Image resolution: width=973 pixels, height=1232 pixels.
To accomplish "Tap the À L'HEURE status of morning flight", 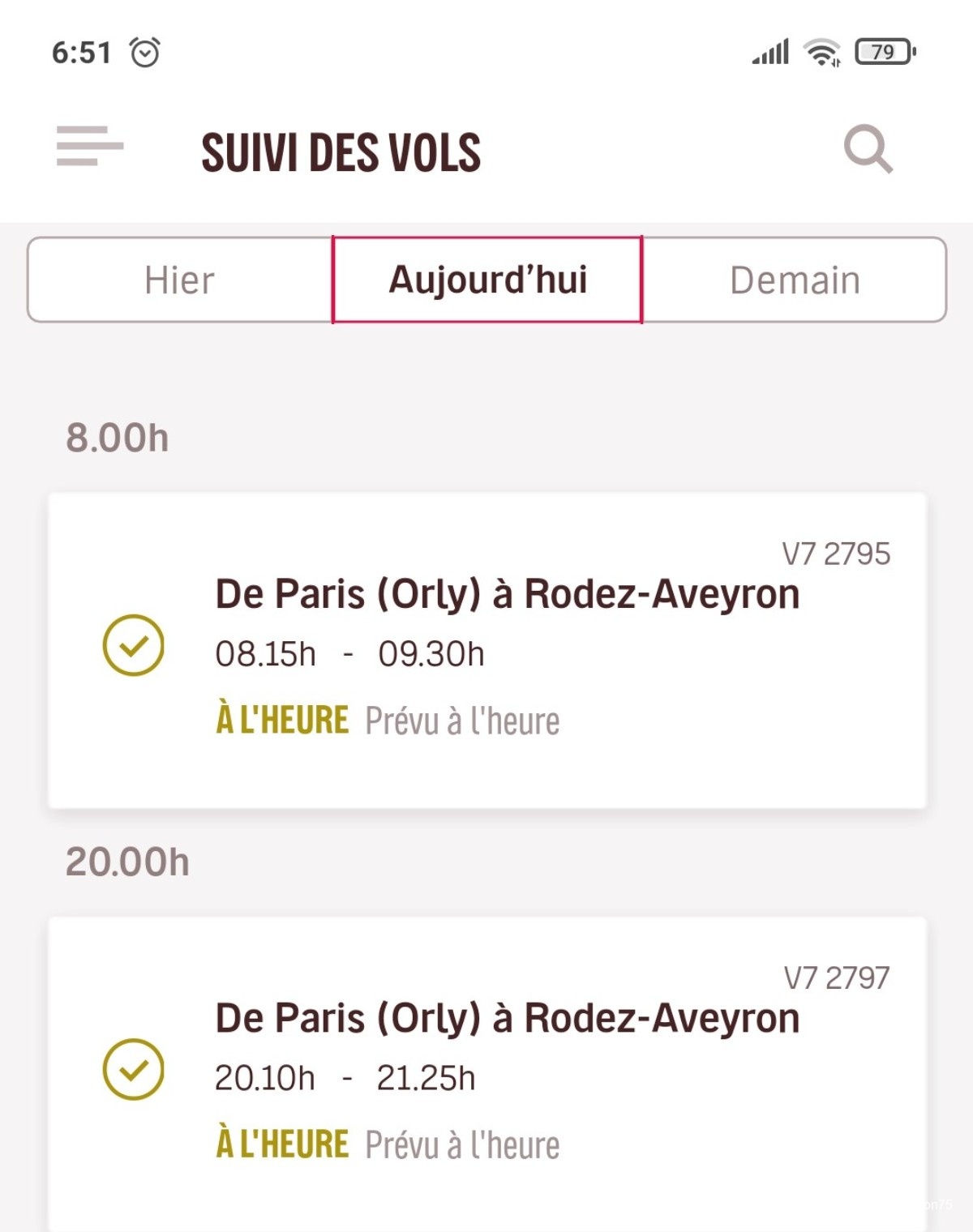I will click(282, 721).
